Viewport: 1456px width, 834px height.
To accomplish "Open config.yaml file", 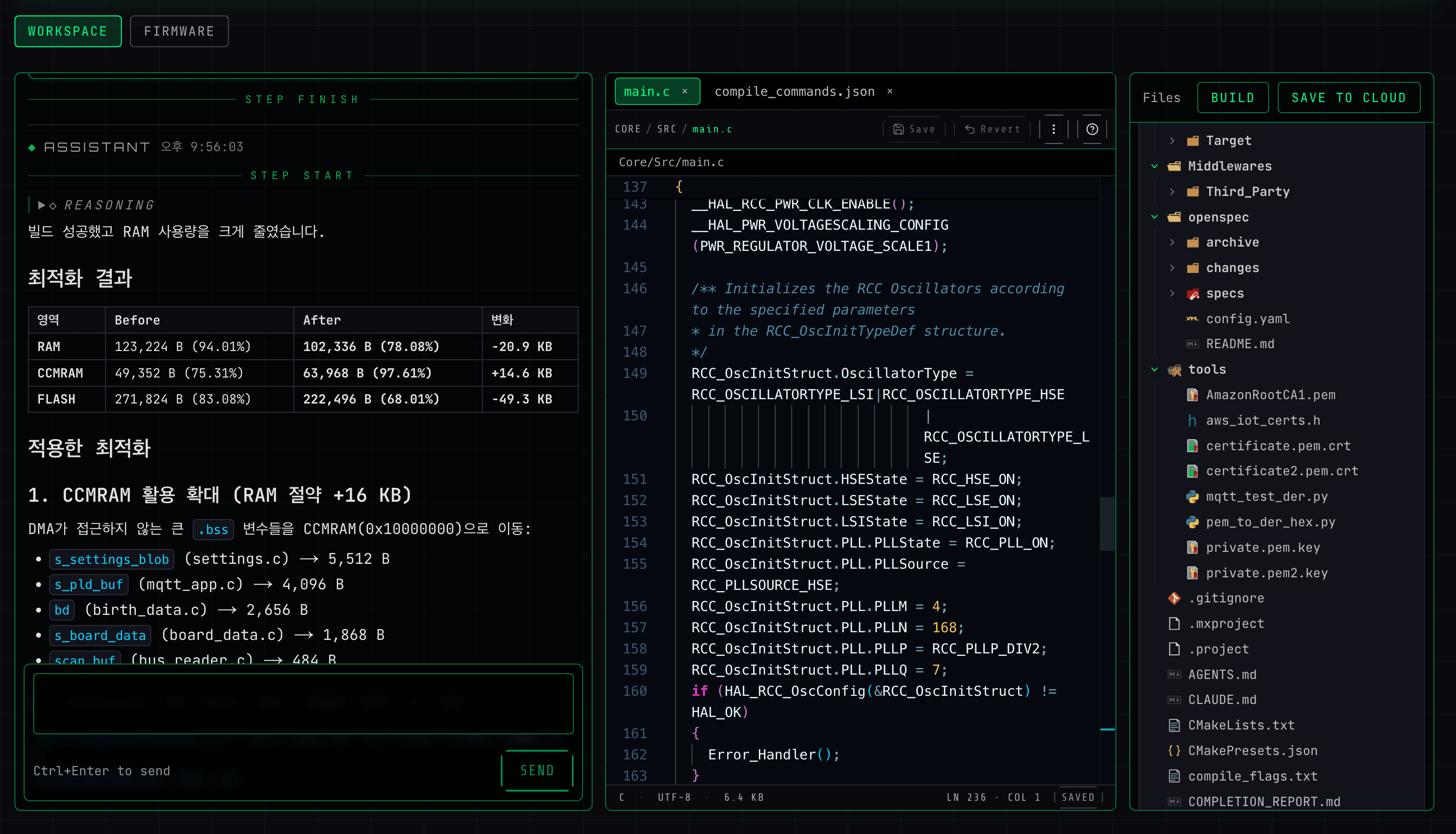I will click(x=1247, y=319).
